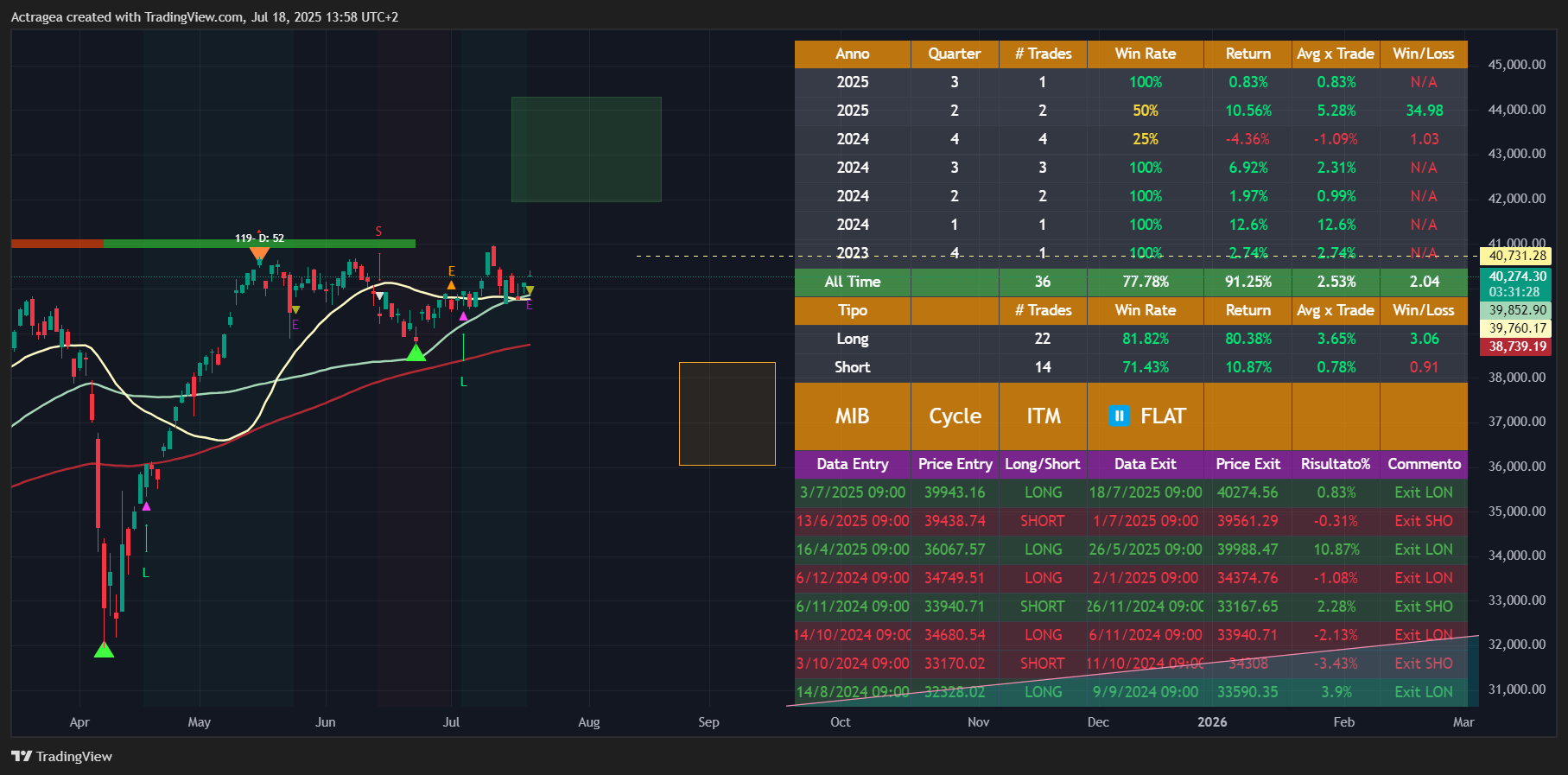1568x775 pixels.
Task: Click the Tipo header cell
Action: [853, 310]
